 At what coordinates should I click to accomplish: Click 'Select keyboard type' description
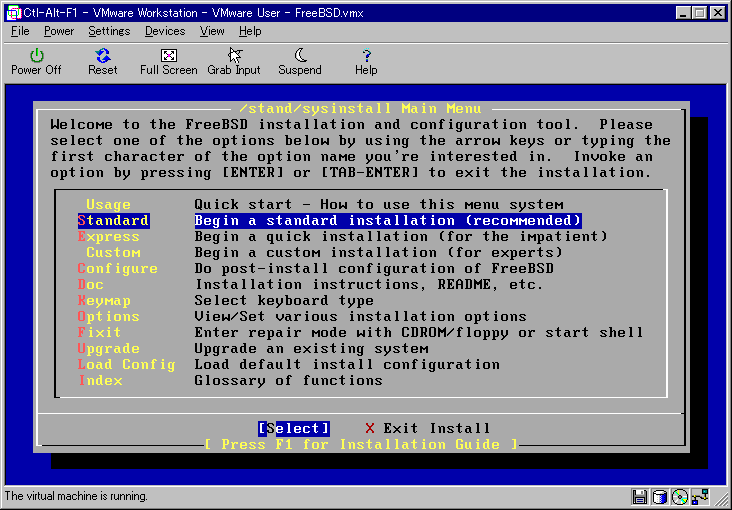pyautogui.click(x=284, y=300)
